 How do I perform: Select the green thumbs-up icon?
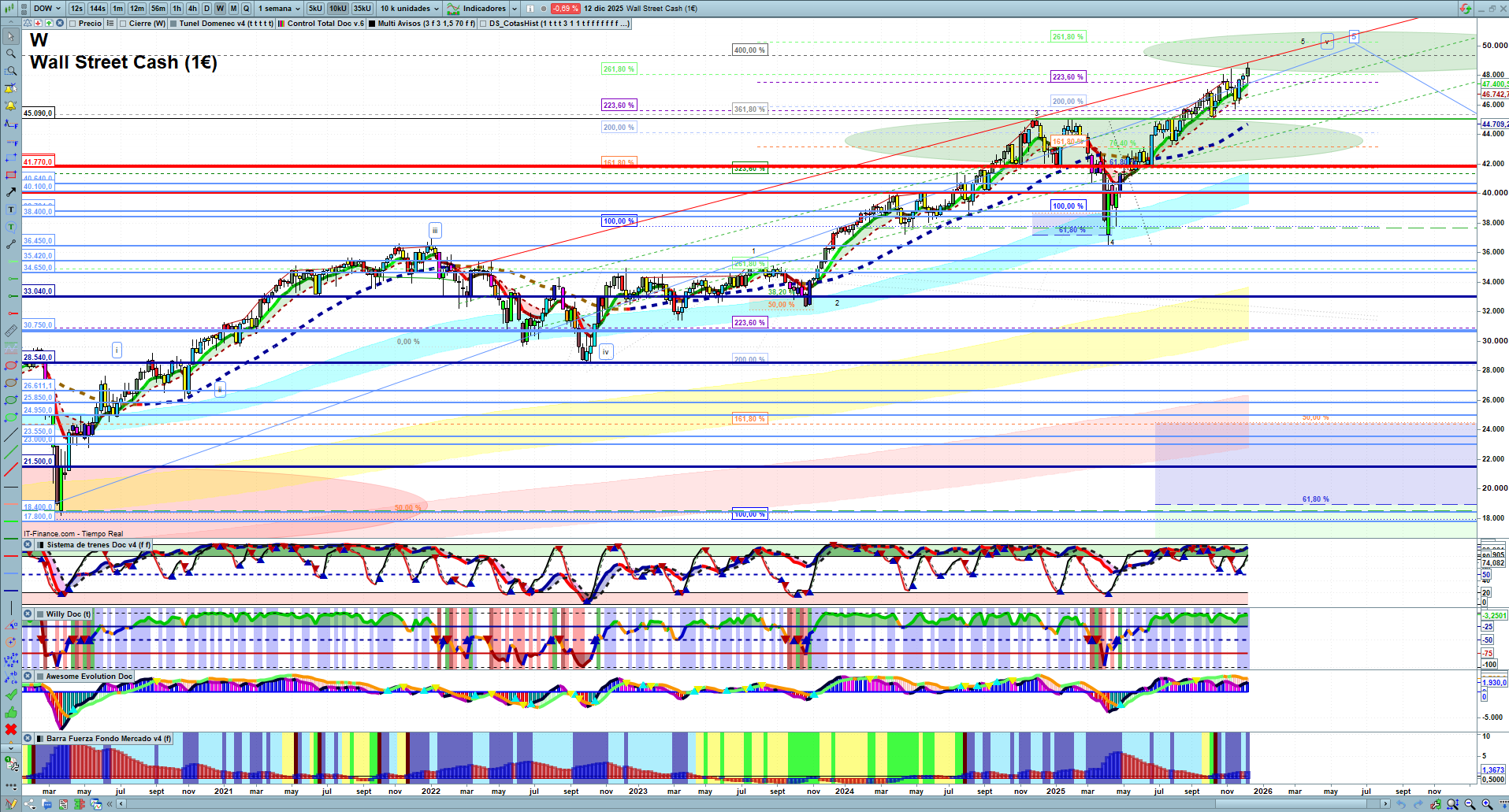click(10, 712)
